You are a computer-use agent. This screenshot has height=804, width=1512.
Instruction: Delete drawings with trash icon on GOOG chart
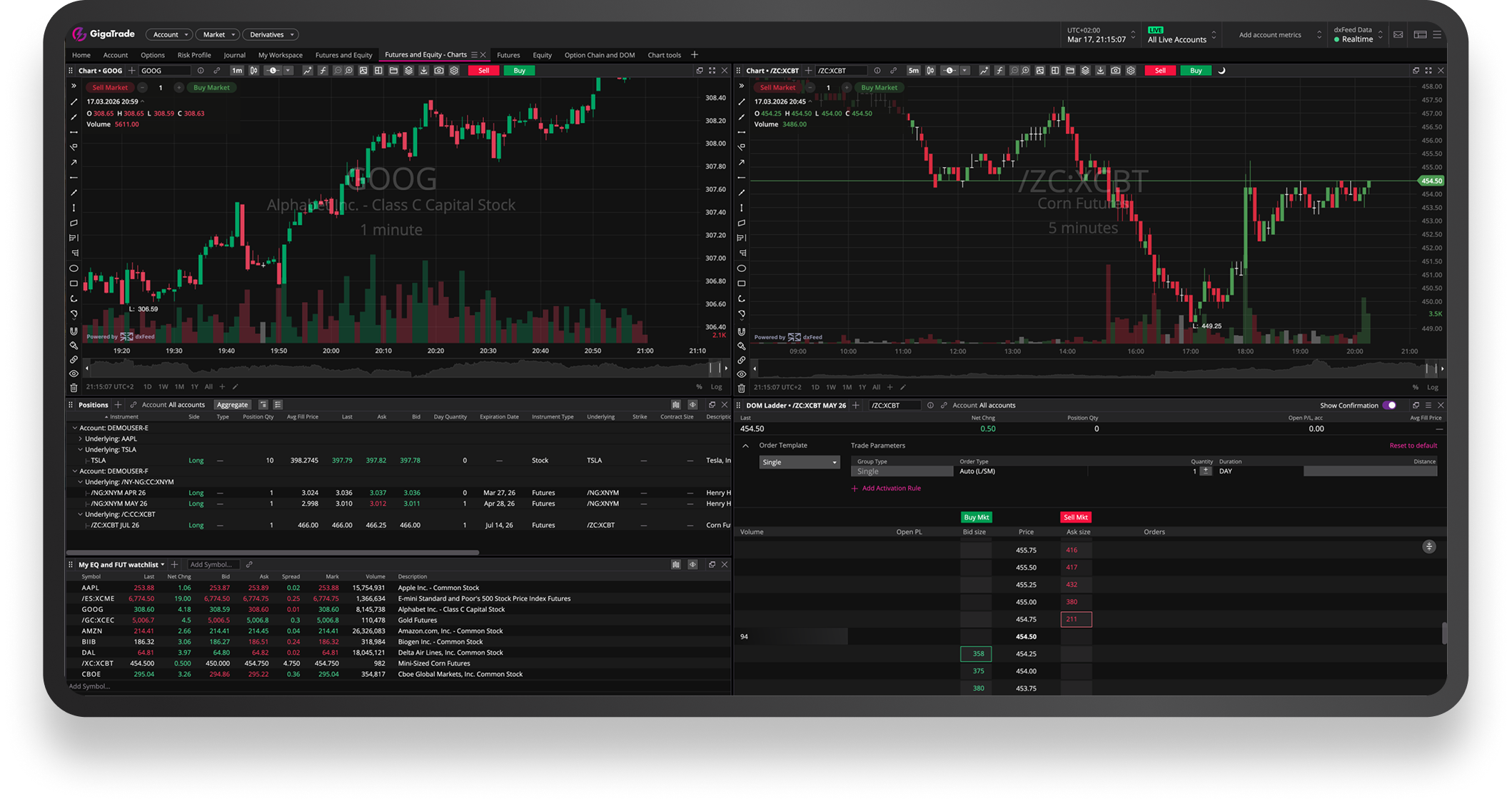tap(74, 388)
